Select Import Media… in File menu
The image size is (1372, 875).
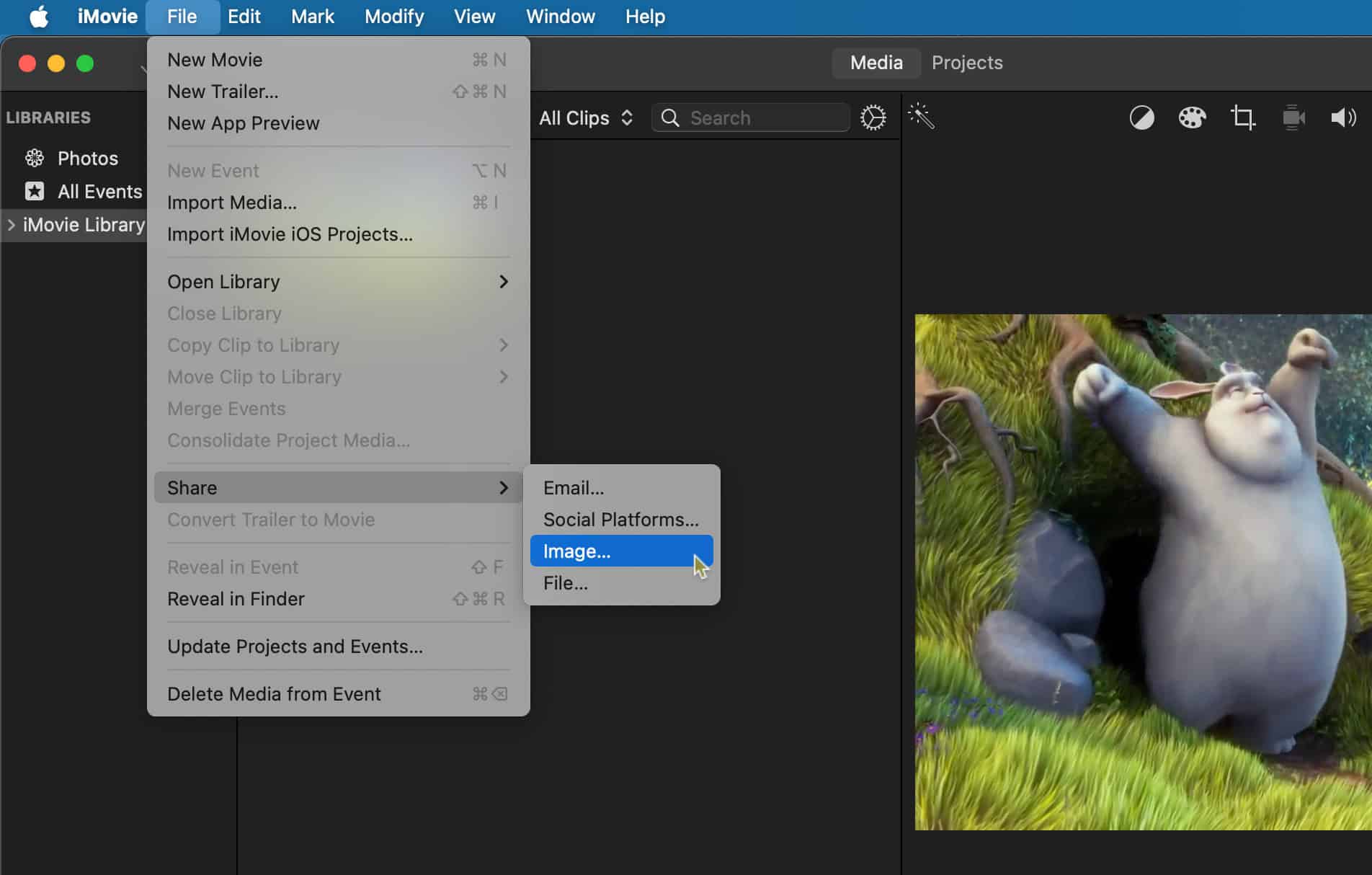(x=232, y=203)
